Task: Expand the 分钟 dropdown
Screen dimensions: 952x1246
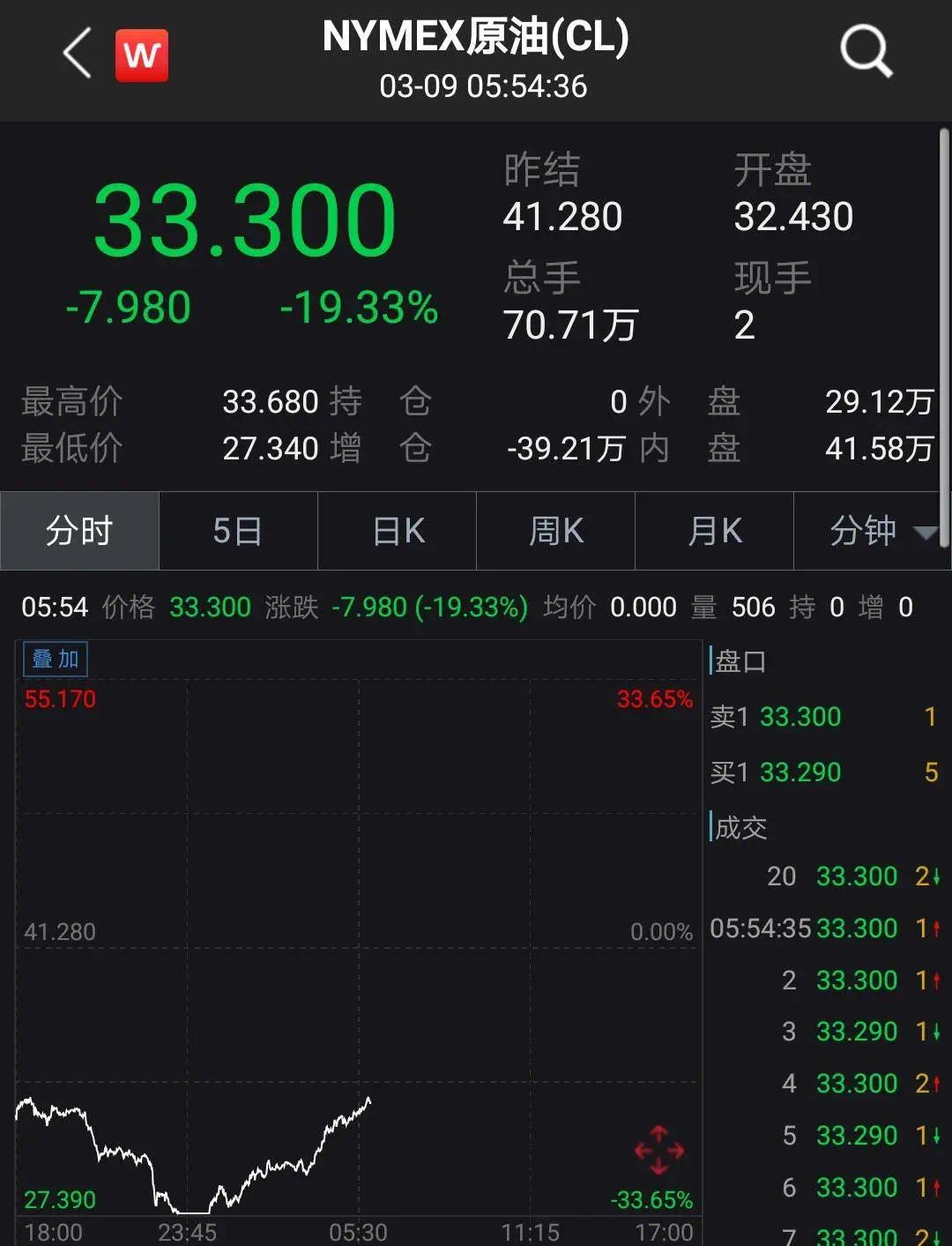Action: click(x=873, y=531)
